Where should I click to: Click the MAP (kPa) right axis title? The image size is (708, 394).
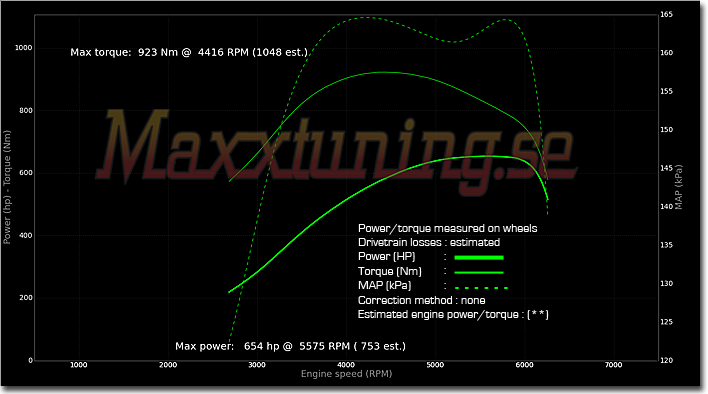[678, 187]
